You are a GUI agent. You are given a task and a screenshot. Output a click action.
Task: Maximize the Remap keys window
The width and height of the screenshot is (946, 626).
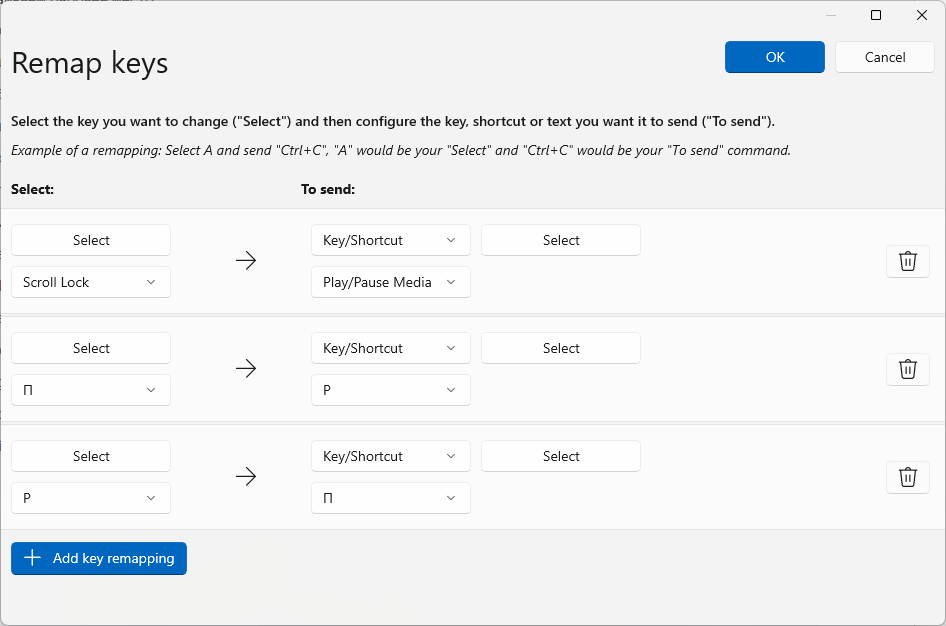(x=876, y=15)
